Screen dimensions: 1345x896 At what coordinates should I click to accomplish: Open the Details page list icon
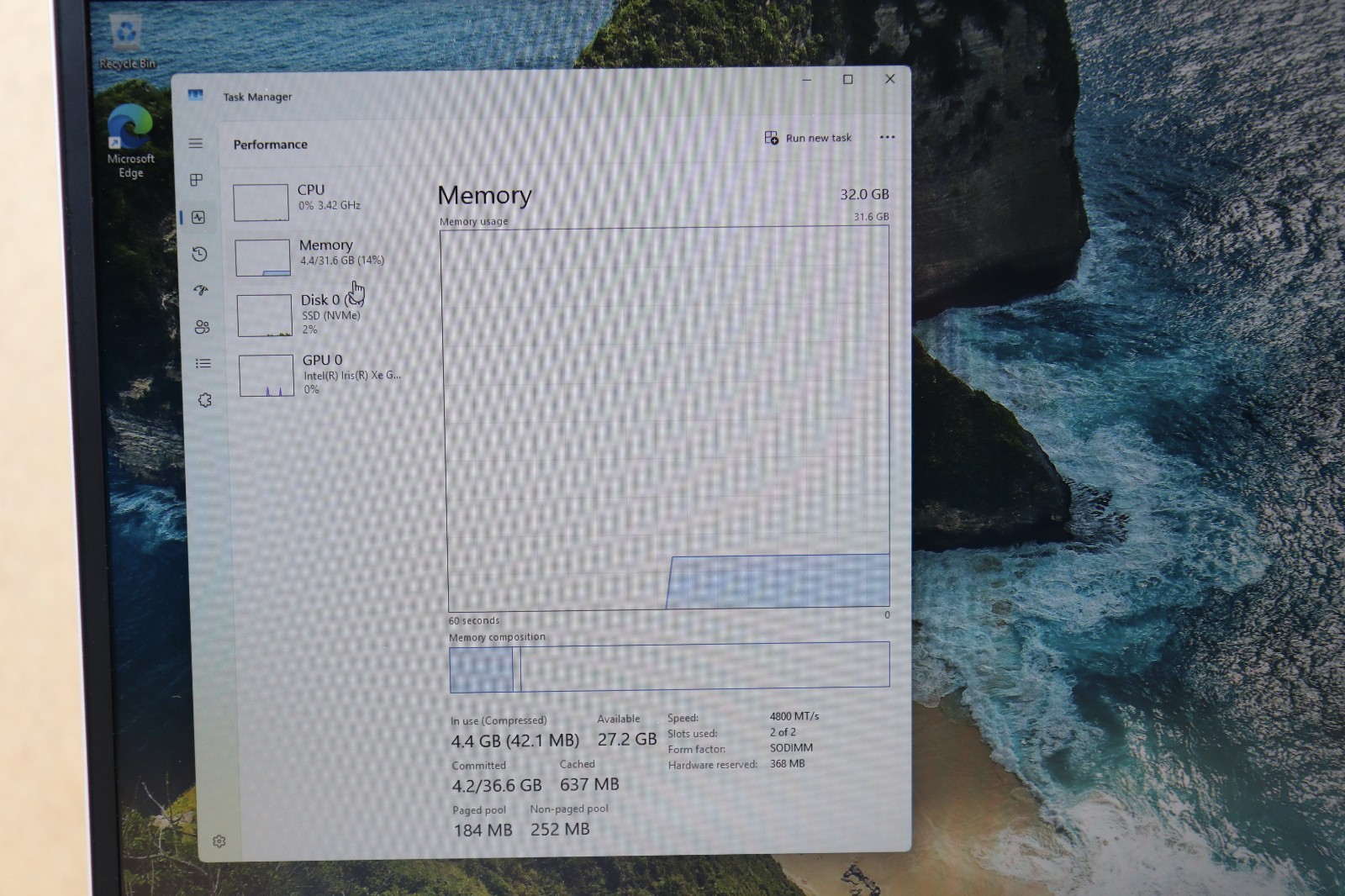(x=203, y=363)
